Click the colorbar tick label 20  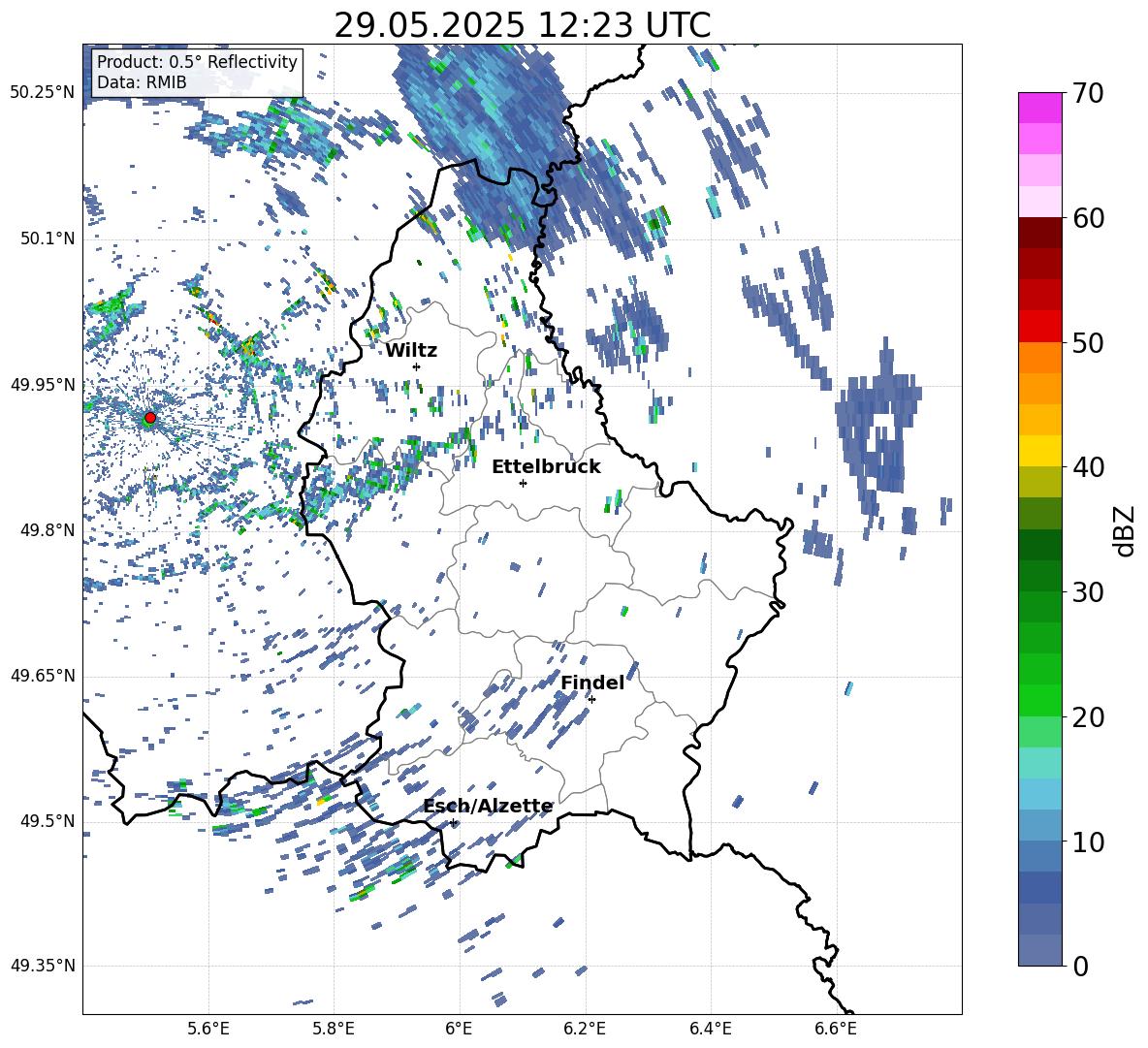point(1088,716)
